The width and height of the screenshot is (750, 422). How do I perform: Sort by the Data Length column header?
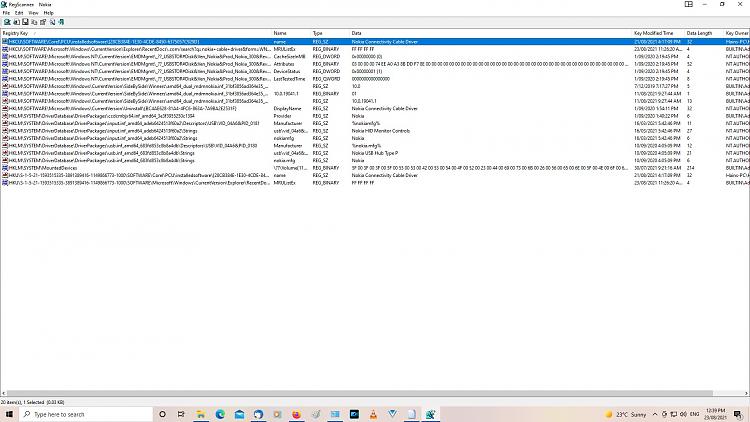coord(705,33)
